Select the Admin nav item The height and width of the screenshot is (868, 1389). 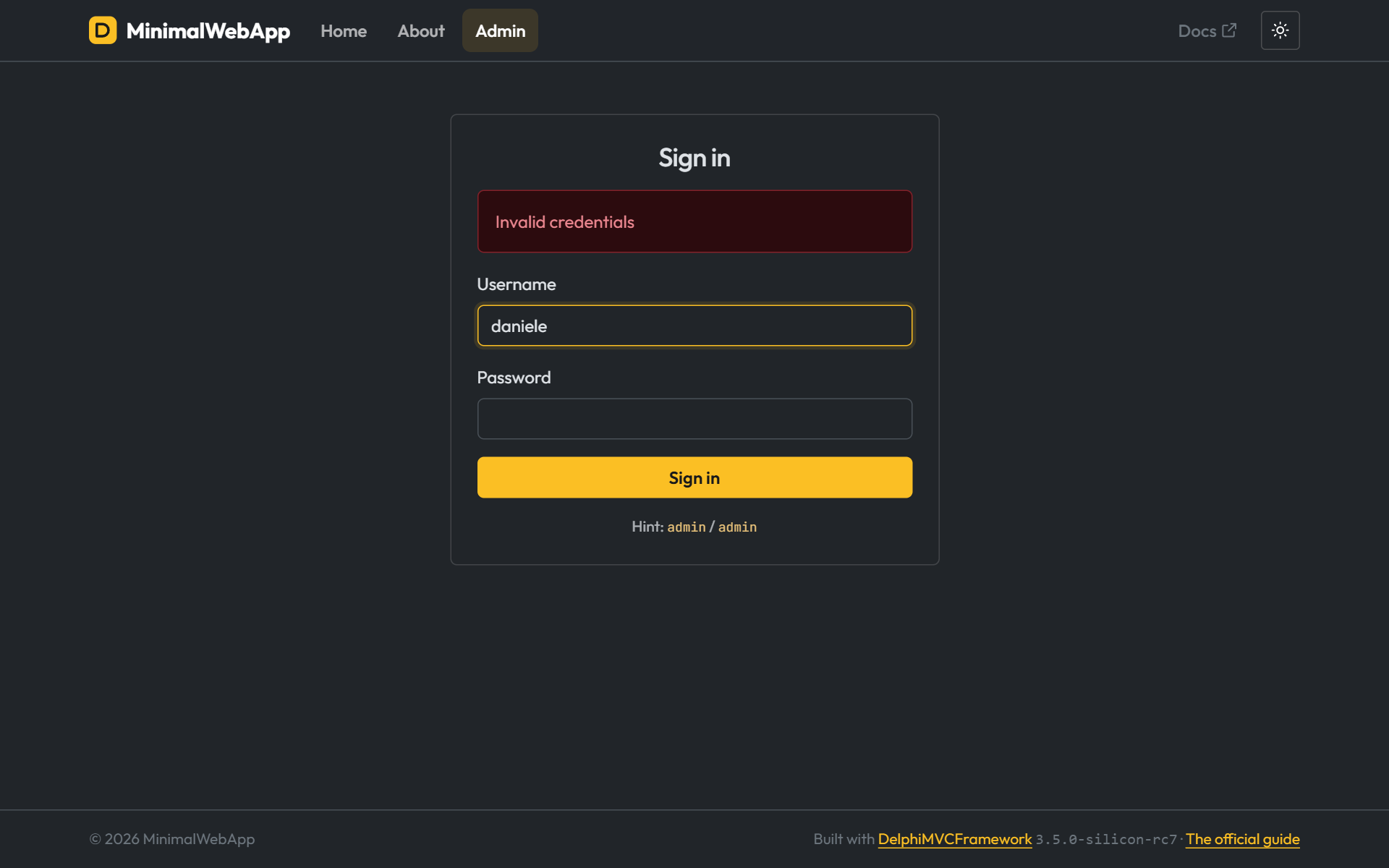coord(500,30)
